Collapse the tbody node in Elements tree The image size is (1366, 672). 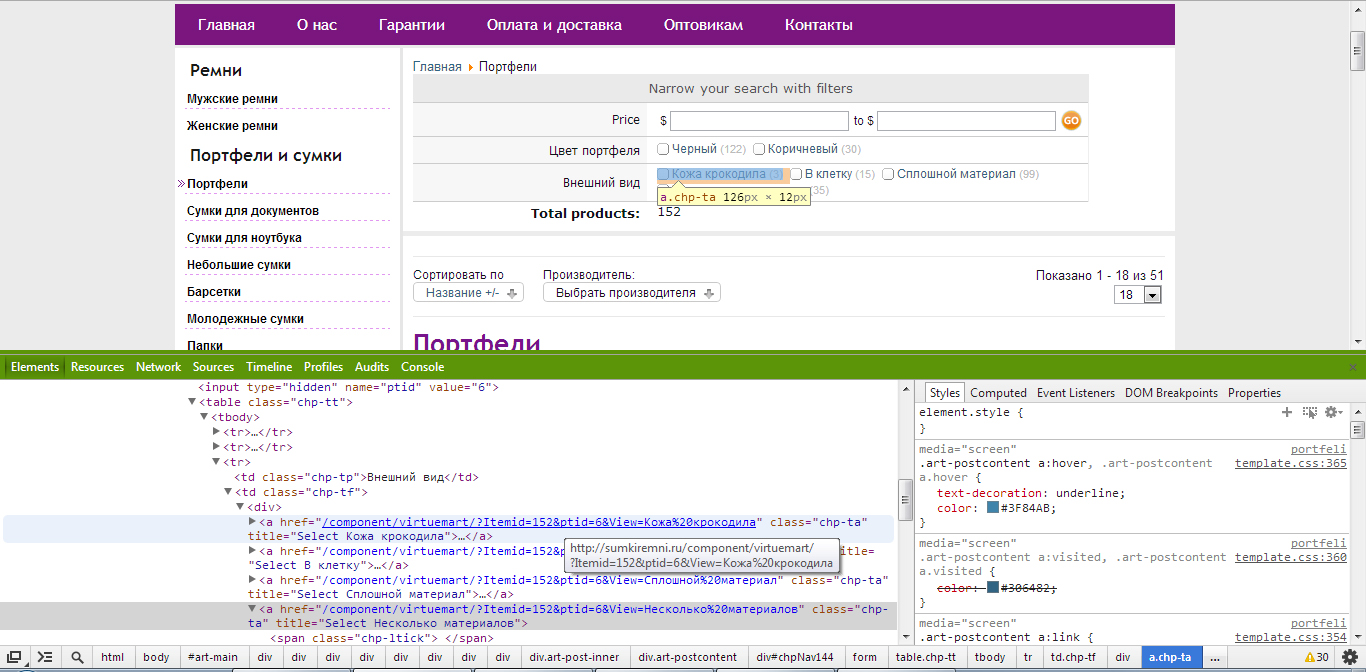click(x=203, y=417)
